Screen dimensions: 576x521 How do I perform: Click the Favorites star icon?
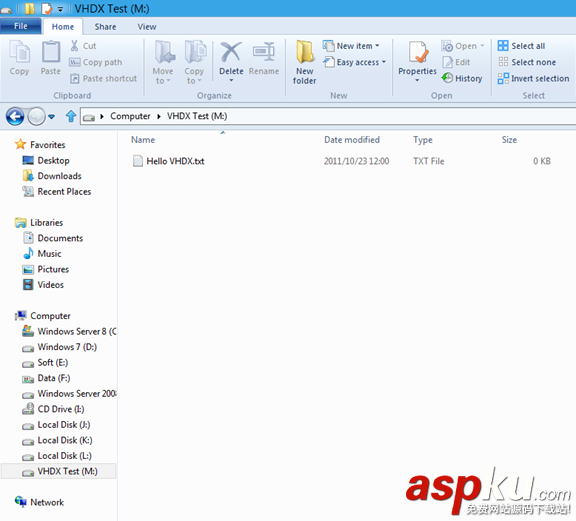click(x=20, y=144)
